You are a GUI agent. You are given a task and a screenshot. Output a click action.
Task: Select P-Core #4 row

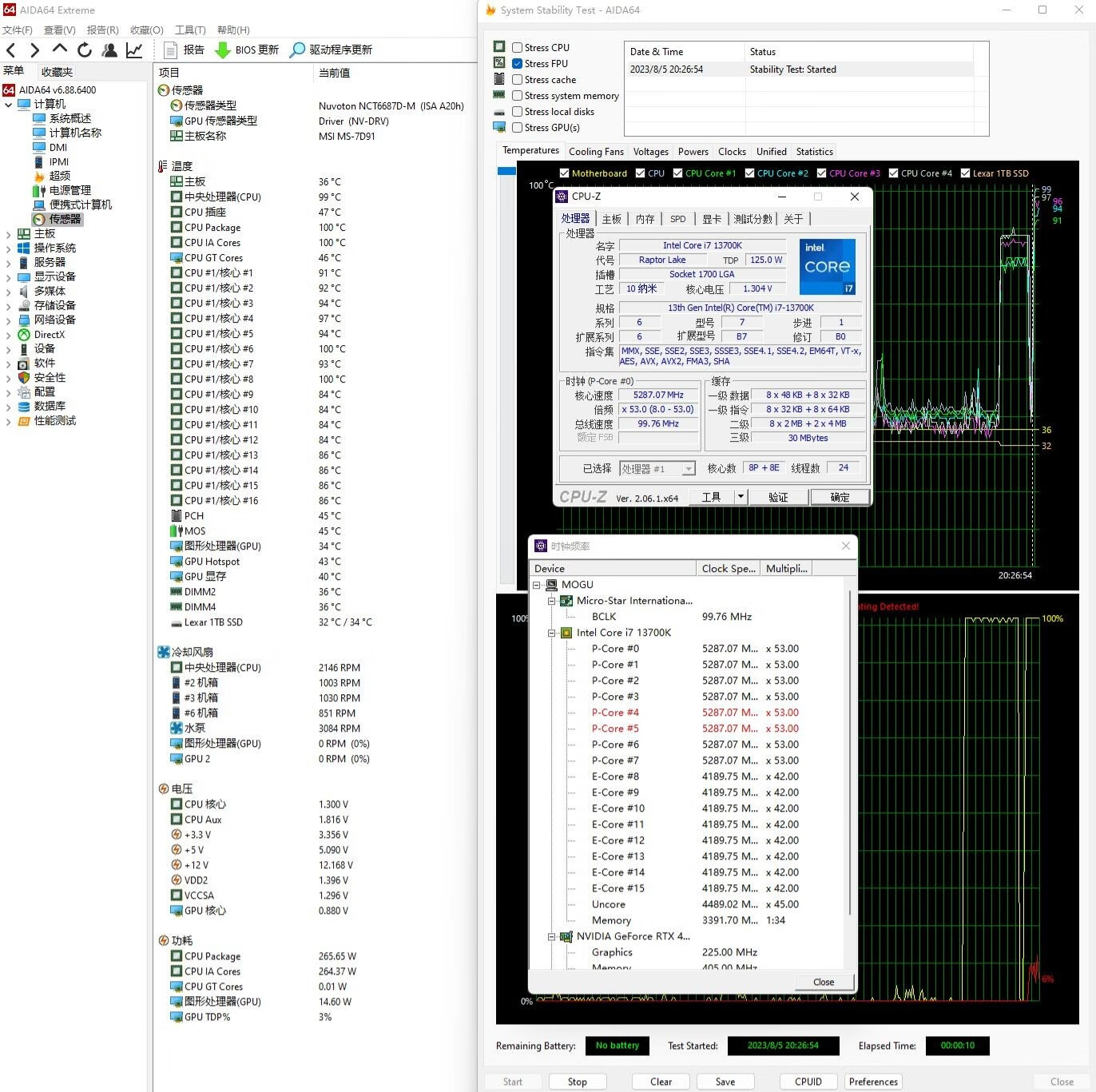[685, 713]
